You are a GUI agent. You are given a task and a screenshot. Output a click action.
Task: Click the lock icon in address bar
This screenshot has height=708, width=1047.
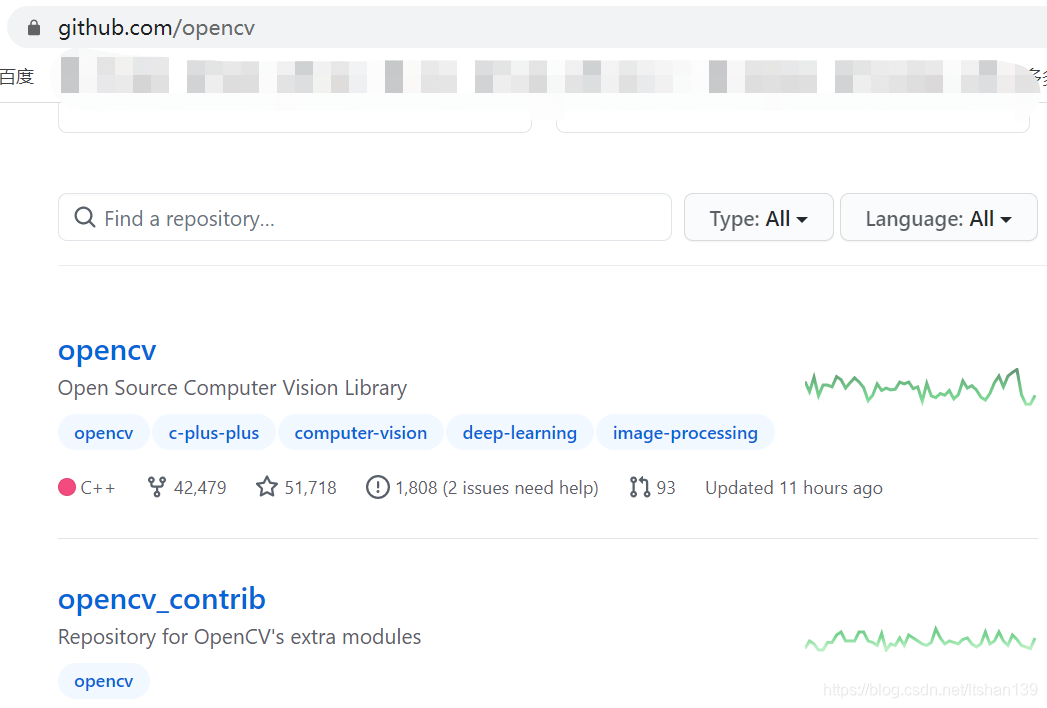point(34,28)
